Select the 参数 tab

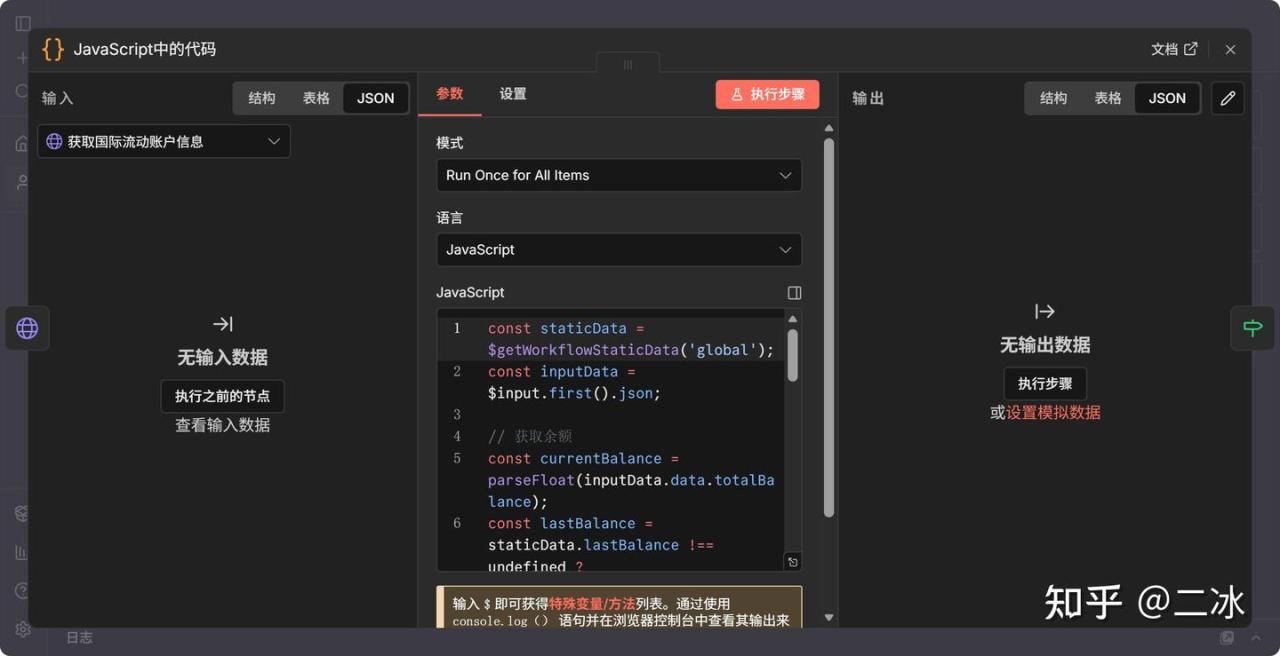(x=450, y=94)
